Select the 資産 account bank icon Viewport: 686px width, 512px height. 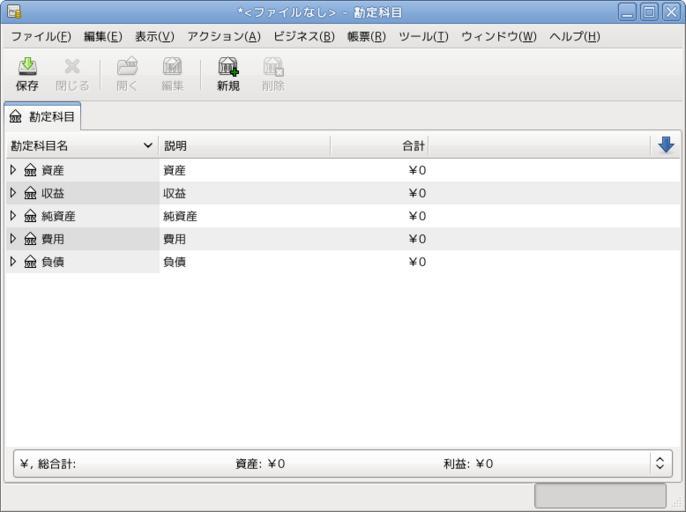pos(30,171)
